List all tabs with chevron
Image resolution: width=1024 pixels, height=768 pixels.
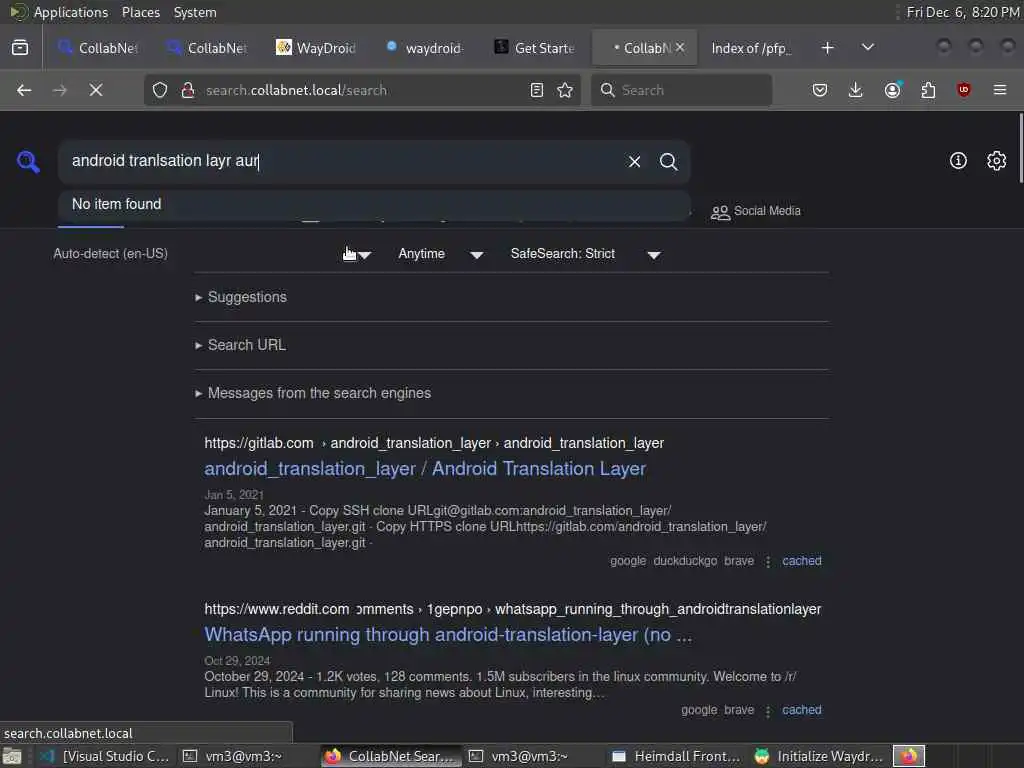(868, 48)
